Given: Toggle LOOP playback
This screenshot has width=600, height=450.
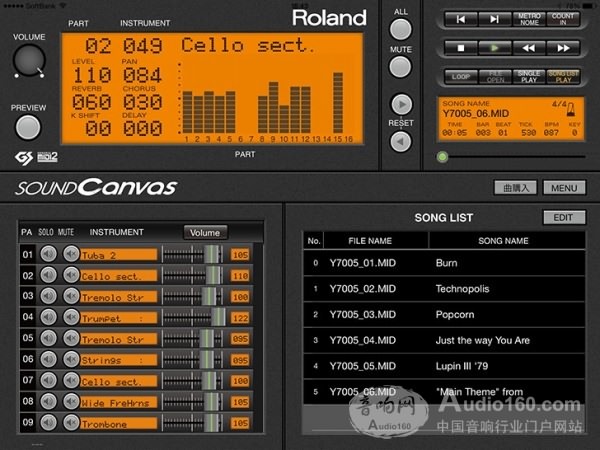Looking at the screenshot, I should tap(461, 77).
